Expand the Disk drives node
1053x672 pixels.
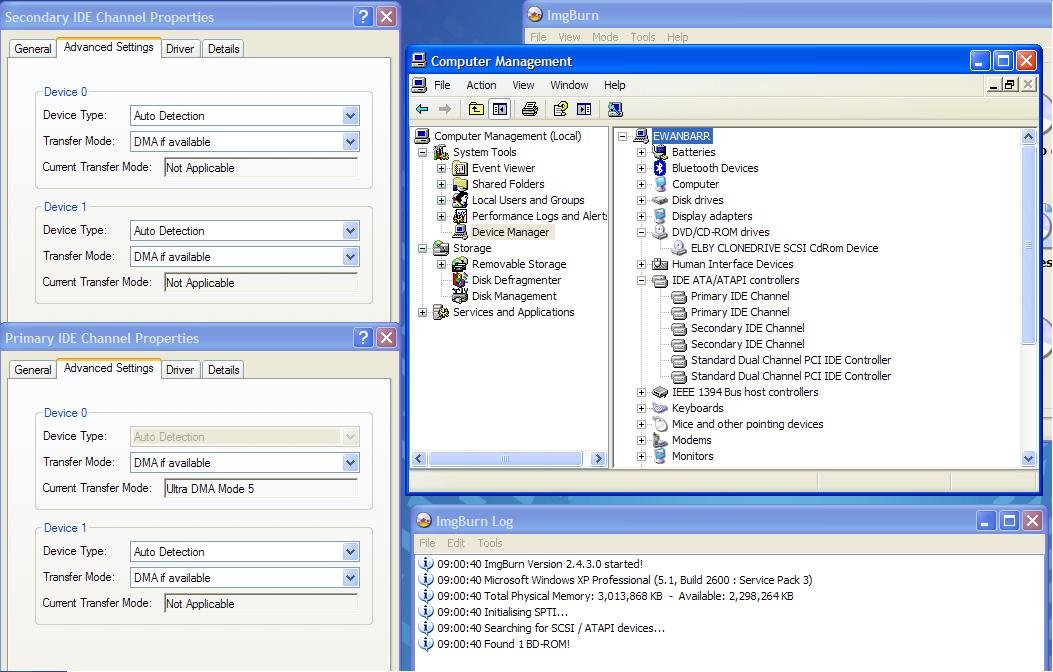point(641,200)
